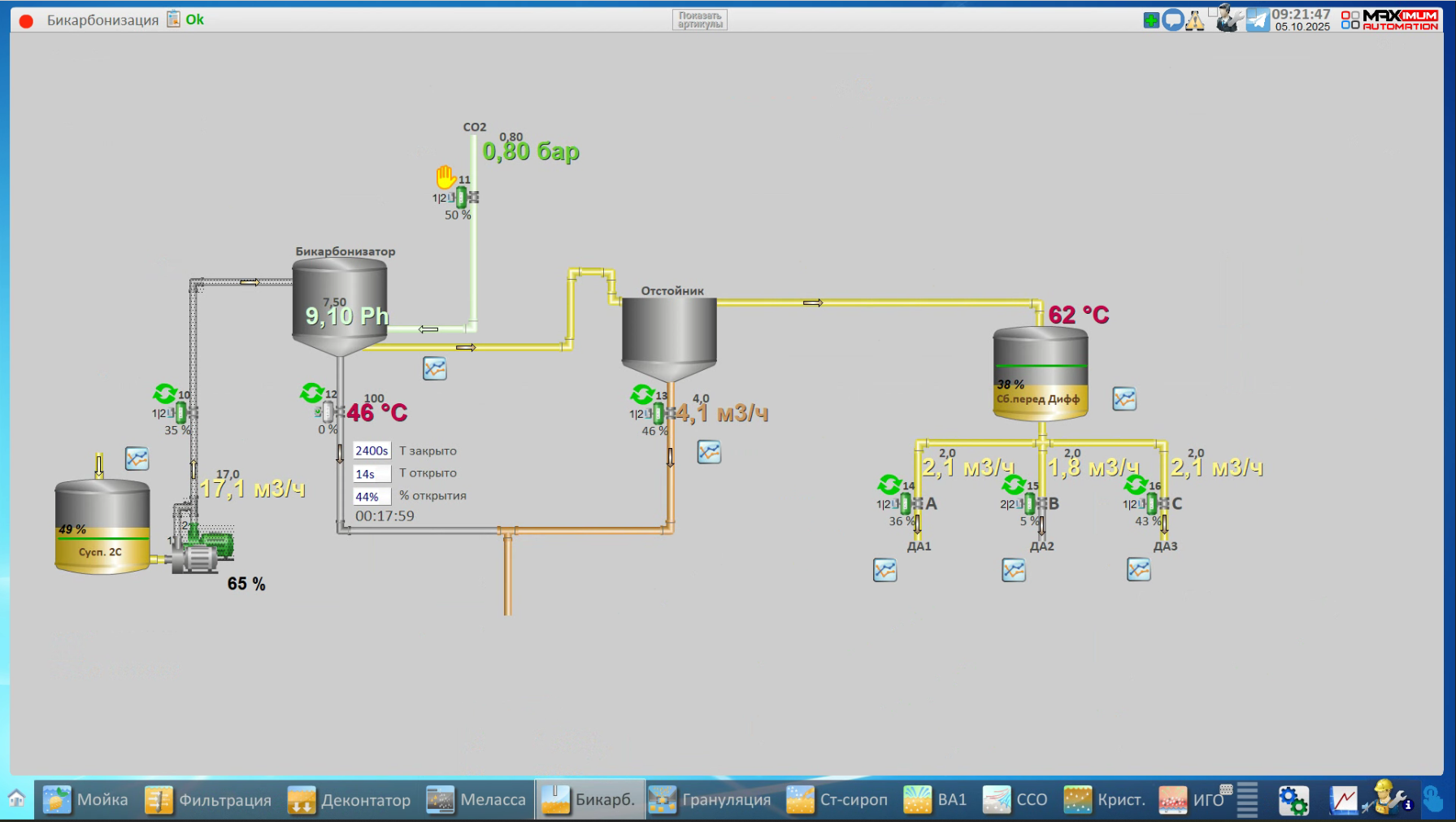1456x822 pixels.
Task: Switch to the Грануляция screen tab
Action: point(709,800)
